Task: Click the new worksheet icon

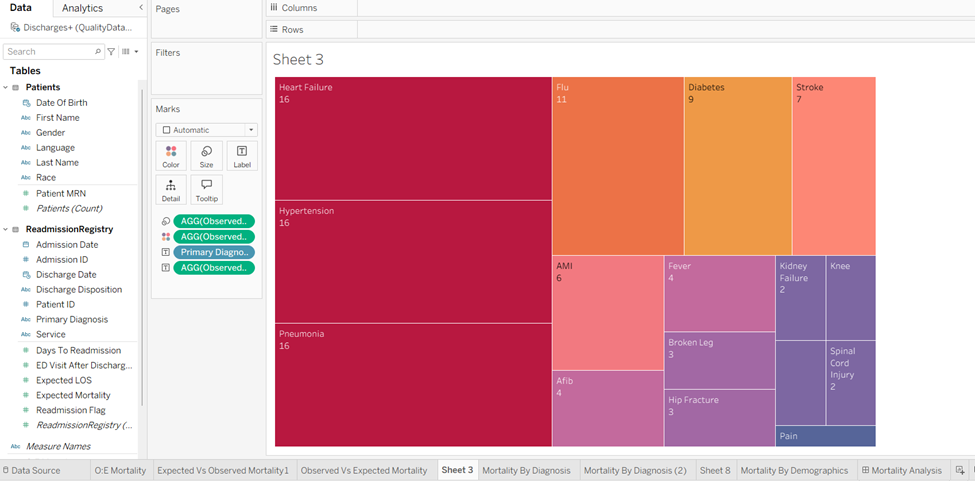Action: (959, 470)
